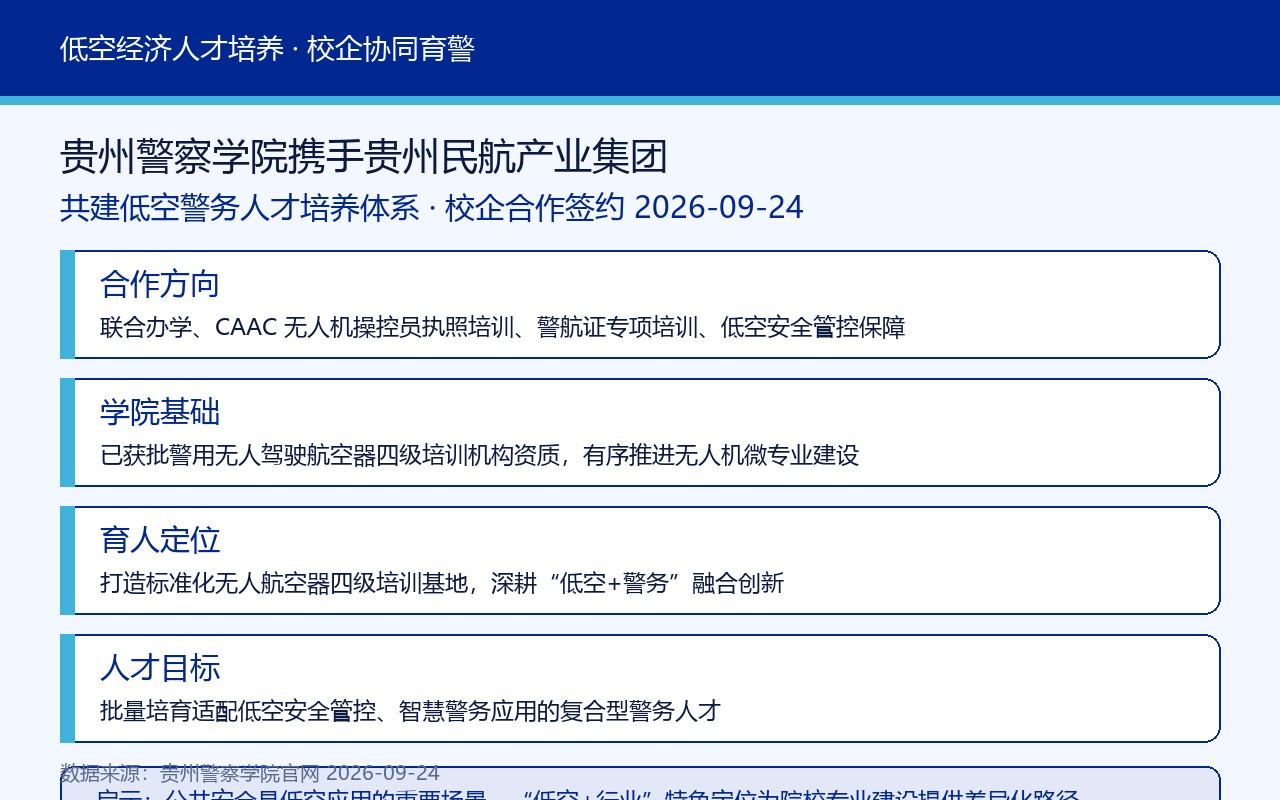Click the footer 数据来源：贵州警察学院官网 2026-09-24

pos(250,773)
